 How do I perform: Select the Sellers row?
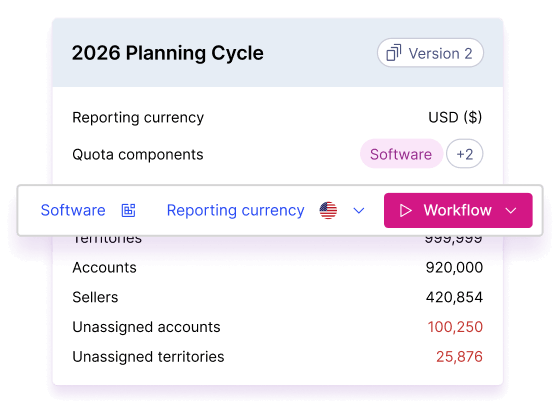pyautogui.click(x=278, y=297)
